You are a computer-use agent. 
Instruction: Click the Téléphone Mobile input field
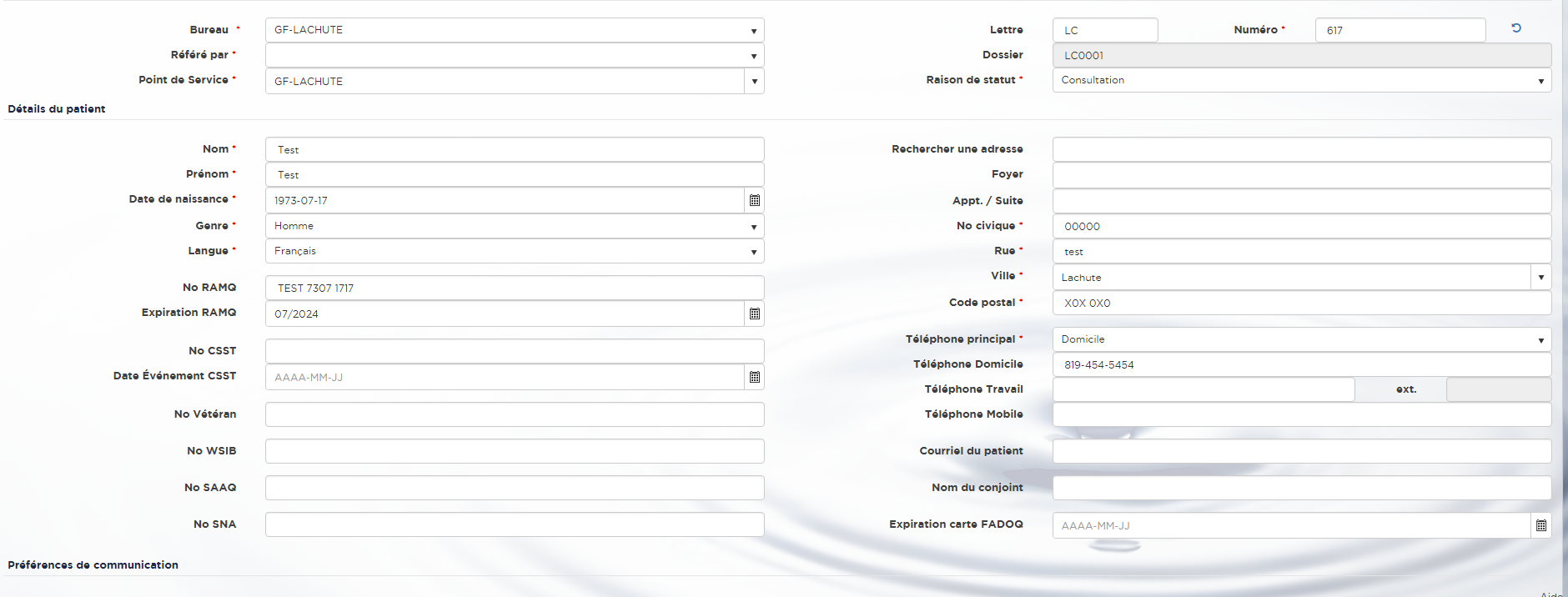[x=1301, y=414]
